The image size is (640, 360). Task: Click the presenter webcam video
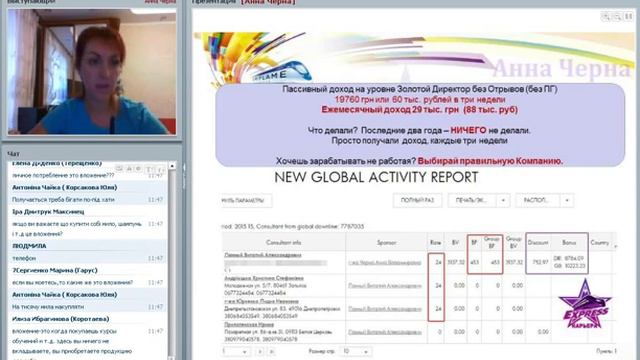click(x=92, y=72)
